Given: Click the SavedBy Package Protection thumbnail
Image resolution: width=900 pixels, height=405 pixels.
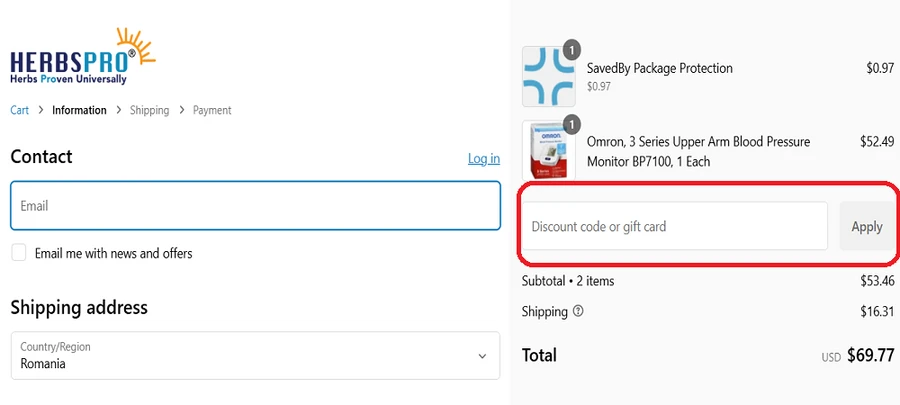Looking at the screenshot, I should tap(549, 76).
